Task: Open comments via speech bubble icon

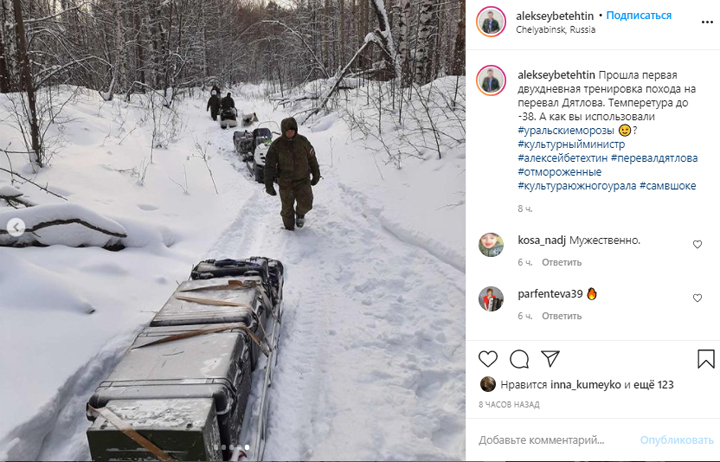Action: (x=519, y=359)
